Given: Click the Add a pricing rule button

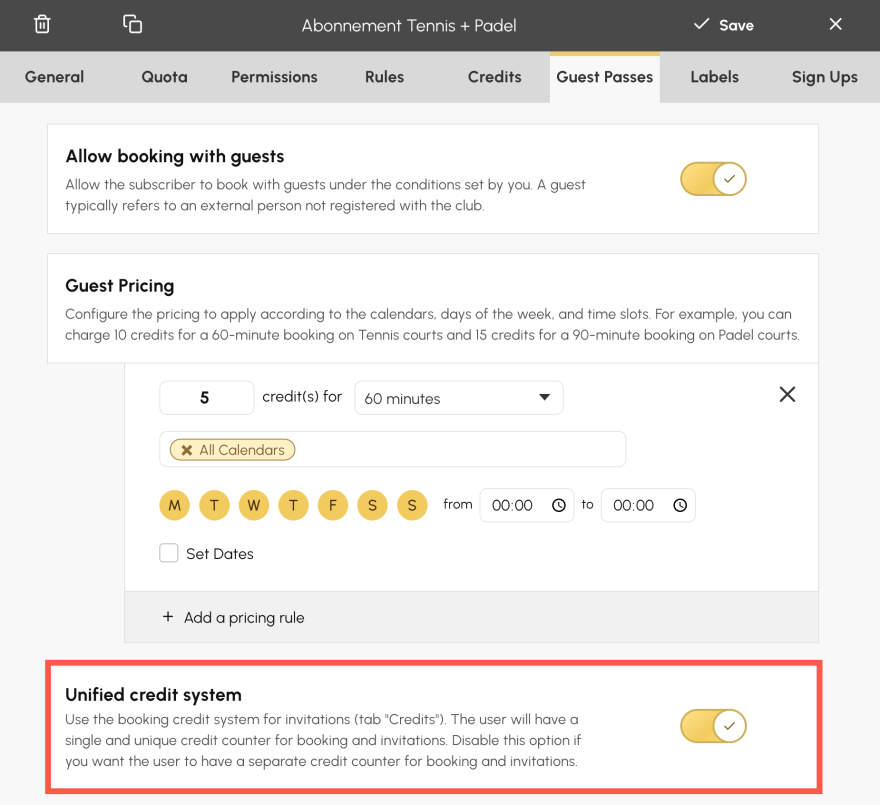Looking at the screenshot, I should click(244, 617).
